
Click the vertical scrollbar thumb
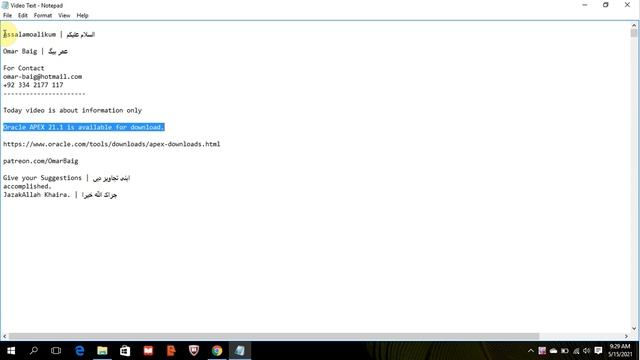tap(633, 33)
